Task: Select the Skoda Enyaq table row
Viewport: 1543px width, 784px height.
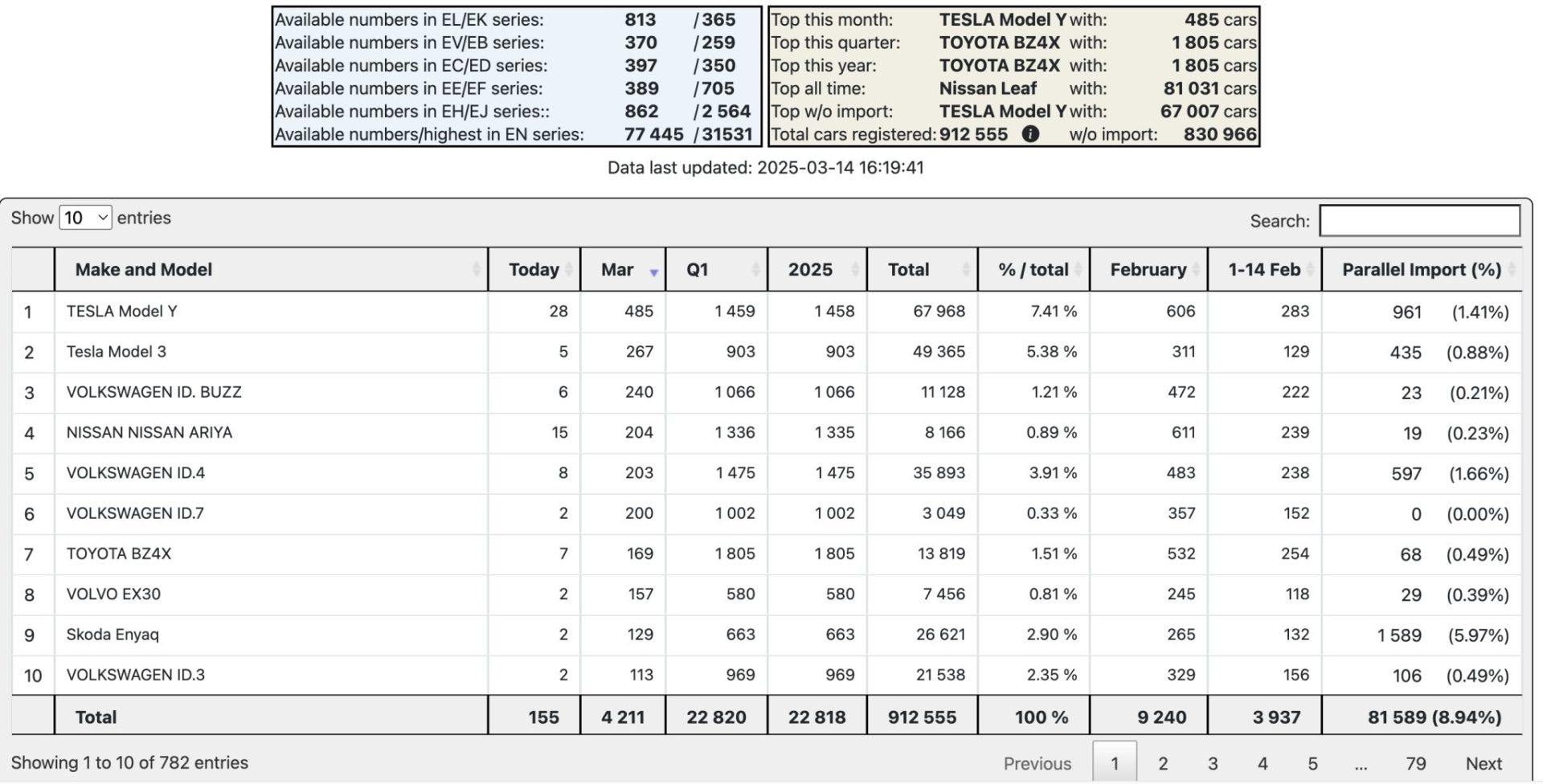Action: 113,635
